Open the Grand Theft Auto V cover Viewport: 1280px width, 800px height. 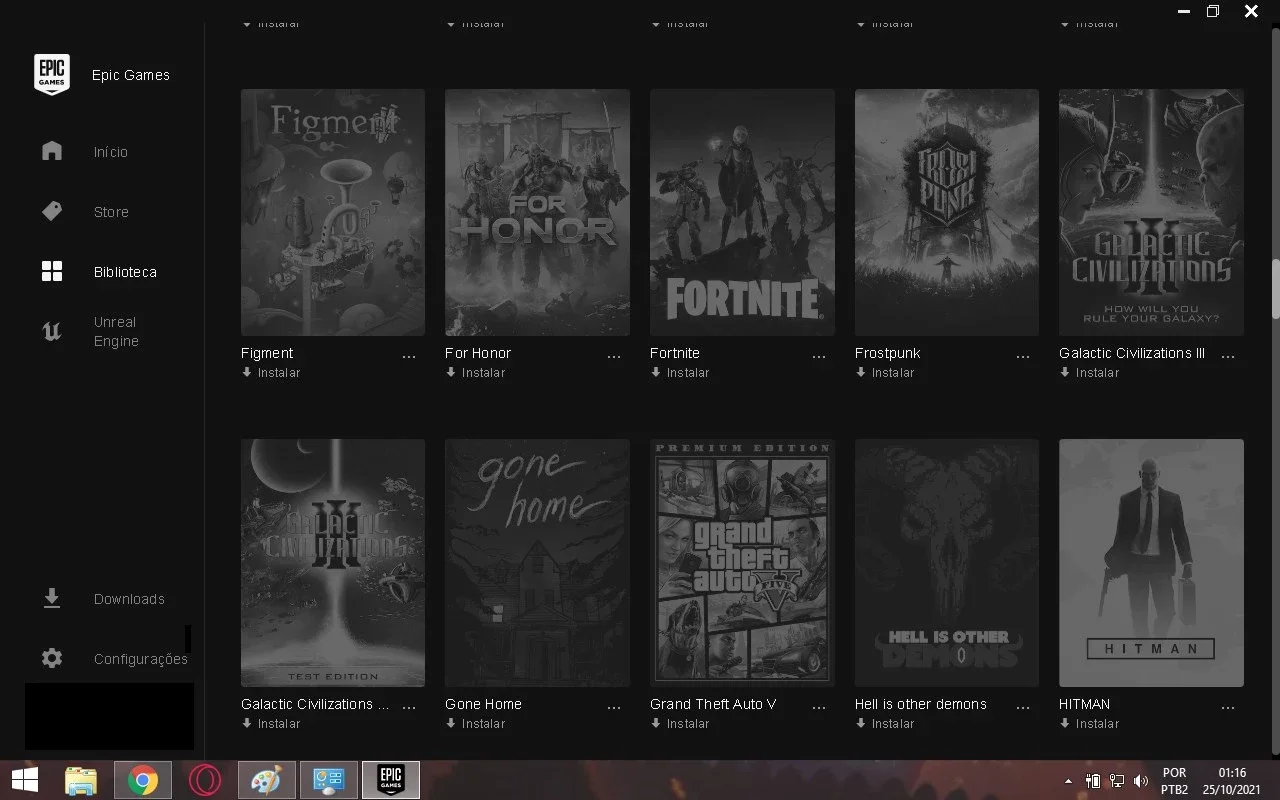pyautogui.click(x=742, y=563)
